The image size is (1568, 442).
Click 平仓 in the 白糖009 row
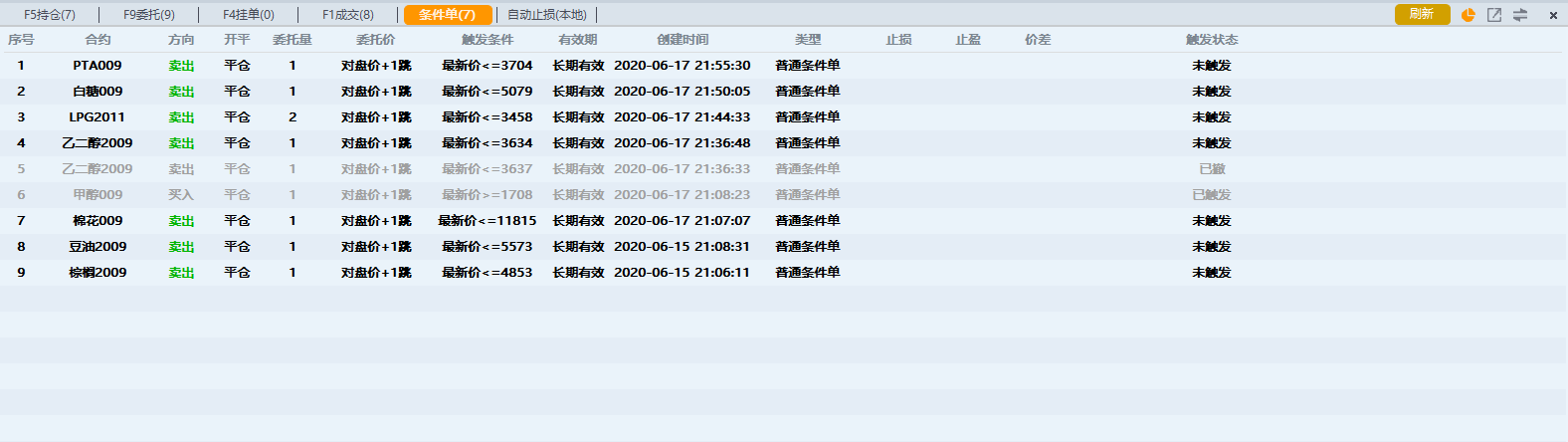pyautogui.click(x=237, y=92)
